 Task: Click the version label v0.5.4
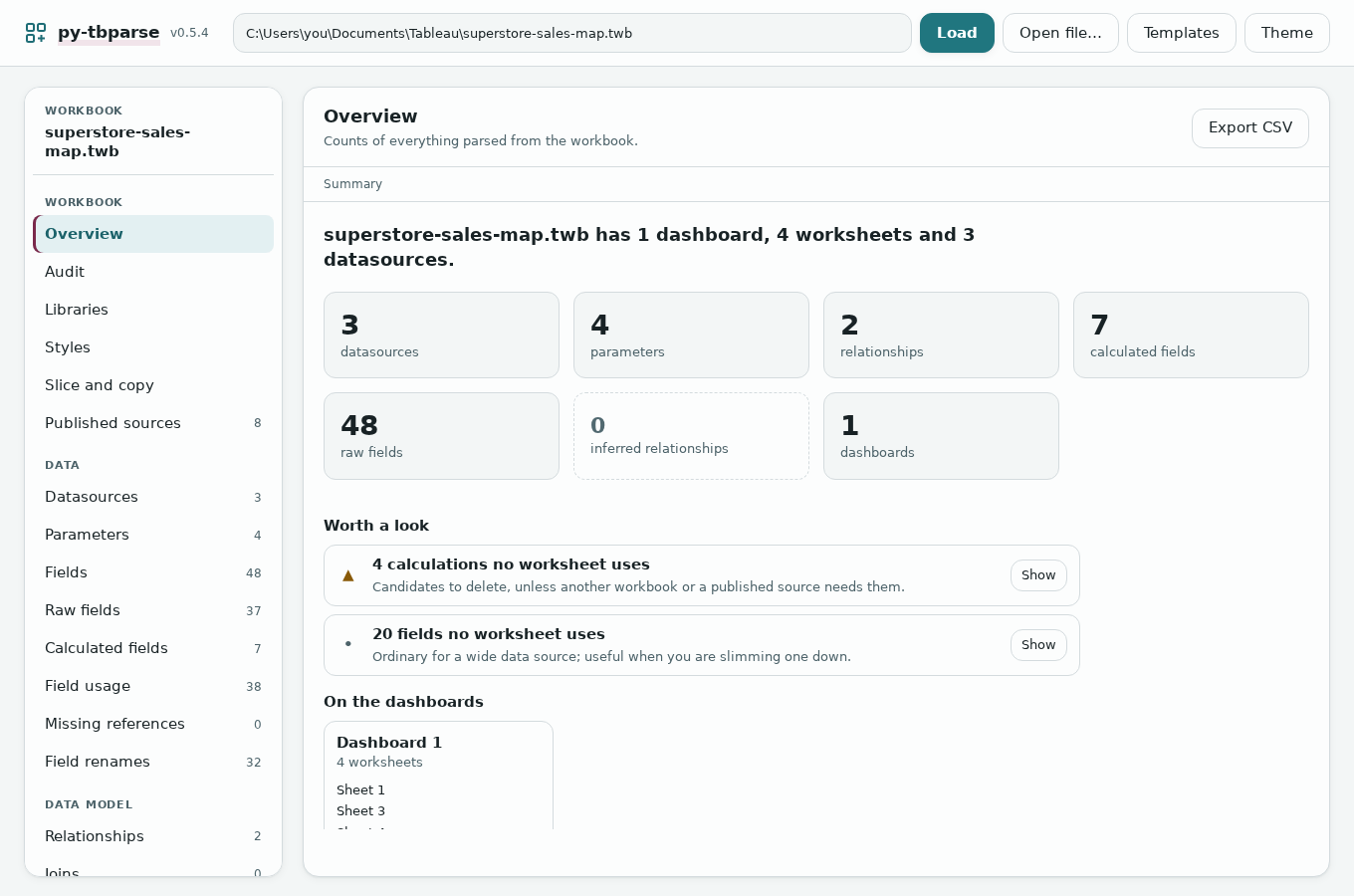tap(189, 33)
